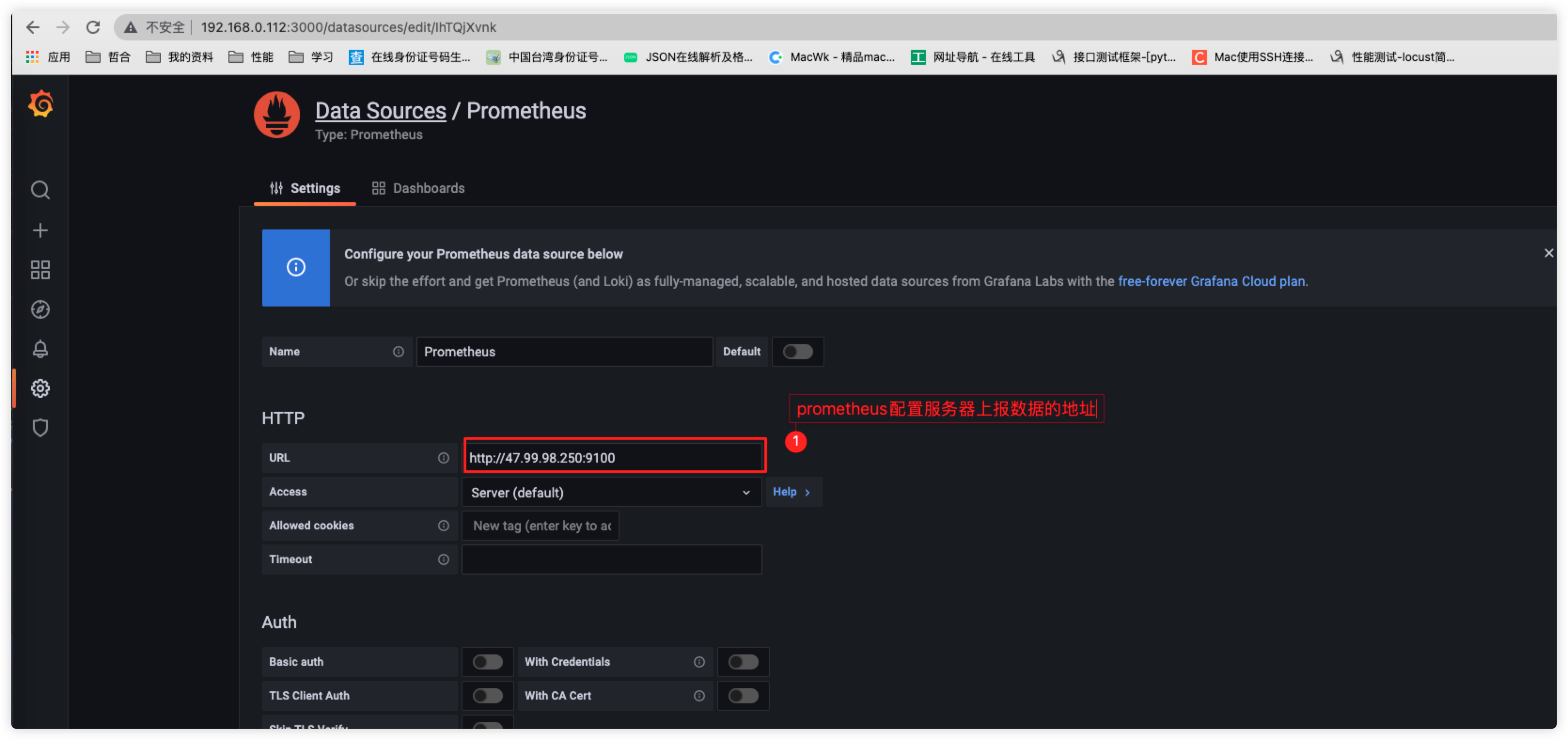Click the info icon next to With CA Cert
The height and width of the screenshot is (740, 1568).
point(699,696)
